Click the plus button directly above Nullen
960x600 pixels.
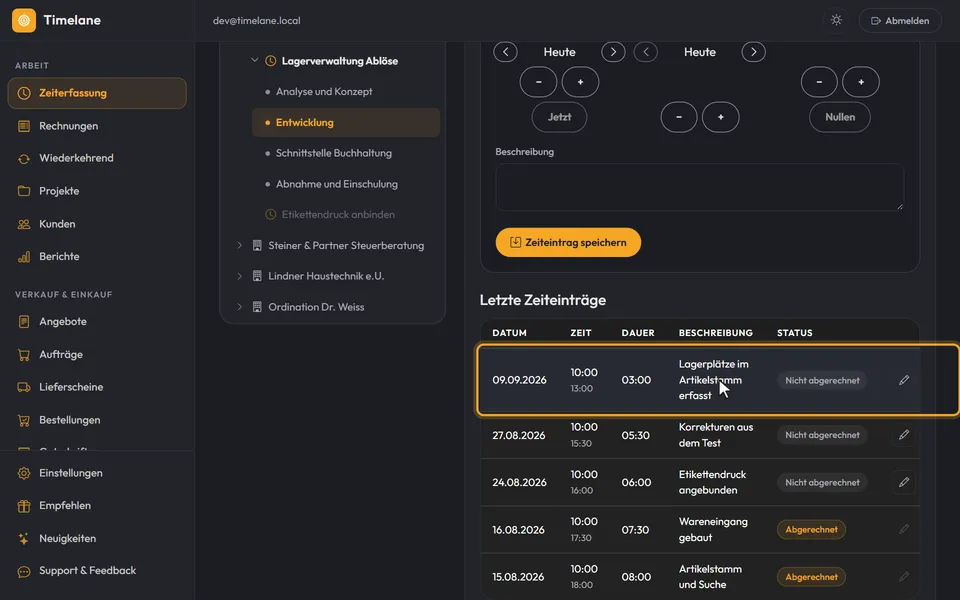(x=861, y=82)
